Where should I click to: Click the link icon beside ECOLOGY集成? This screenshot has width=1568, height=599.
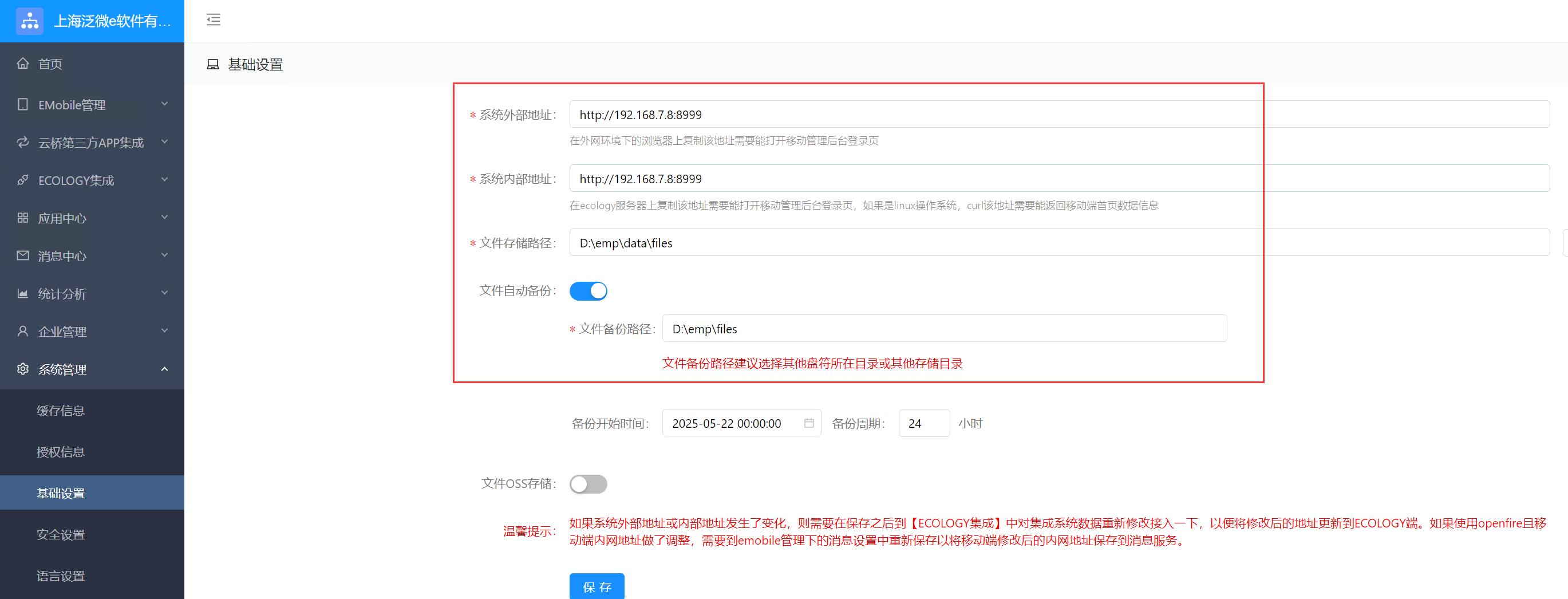pyautogui.click(x=23, y=180)
